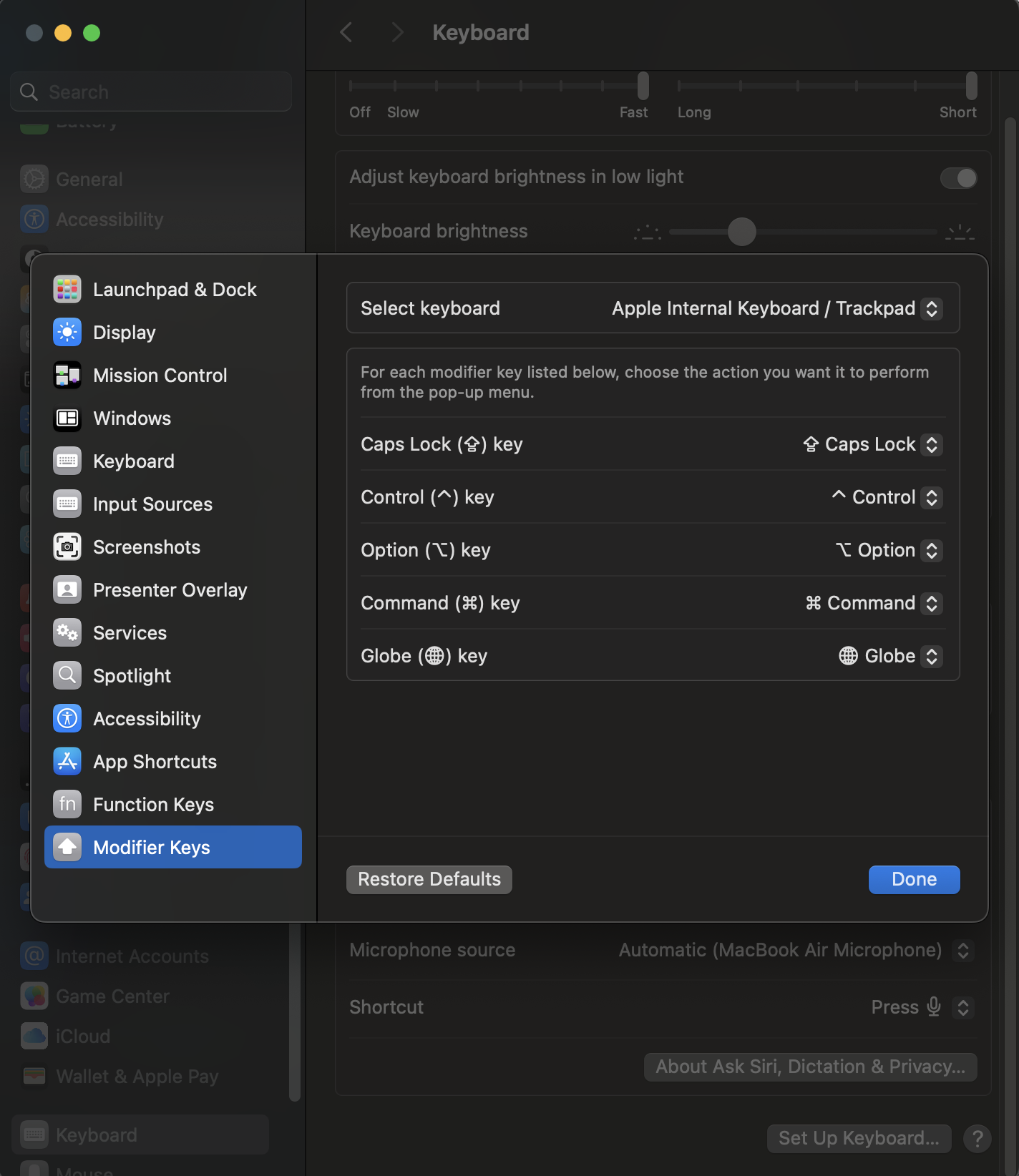Select Modifier Keys in the list
Screen dimensions: 1019x1176
click(x=173, y=847)
